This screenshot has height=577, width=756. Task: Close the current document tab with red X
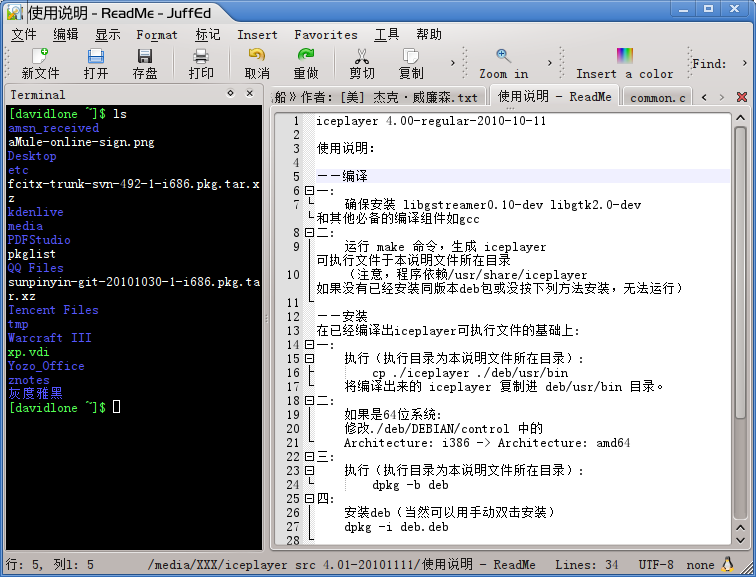click(x=742, y=97)
